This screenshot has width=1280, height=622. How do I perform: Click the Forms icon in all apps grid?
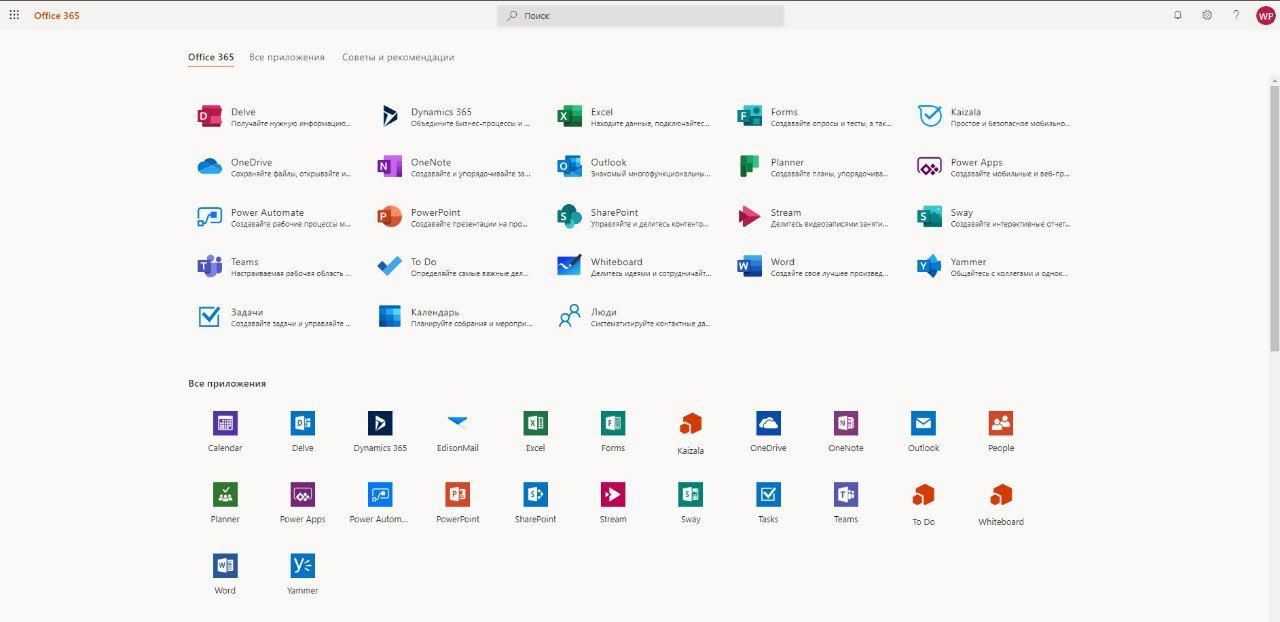[613, 423]
